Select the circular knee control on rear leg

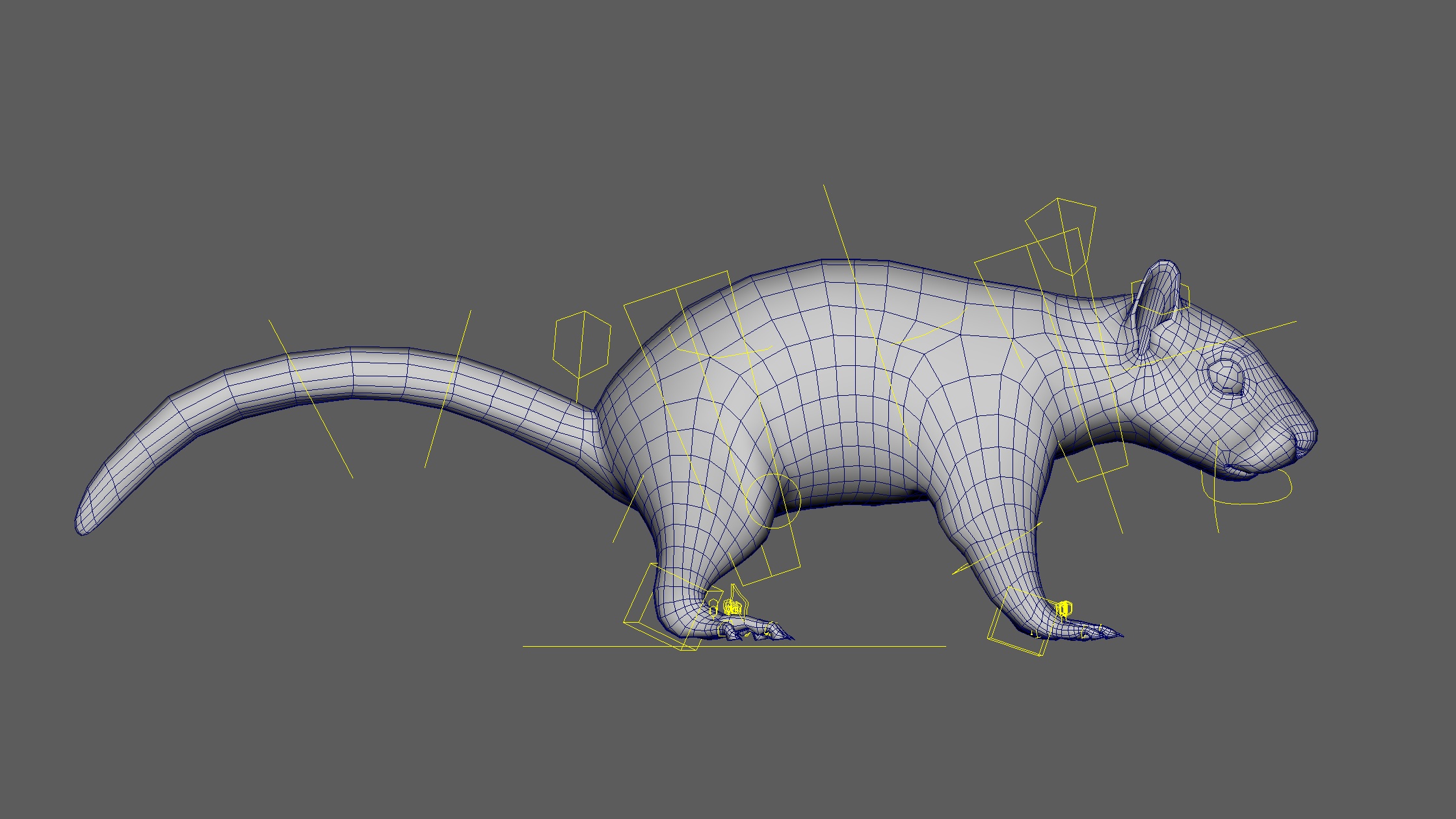pyautogui.click(x=773, y=500)
